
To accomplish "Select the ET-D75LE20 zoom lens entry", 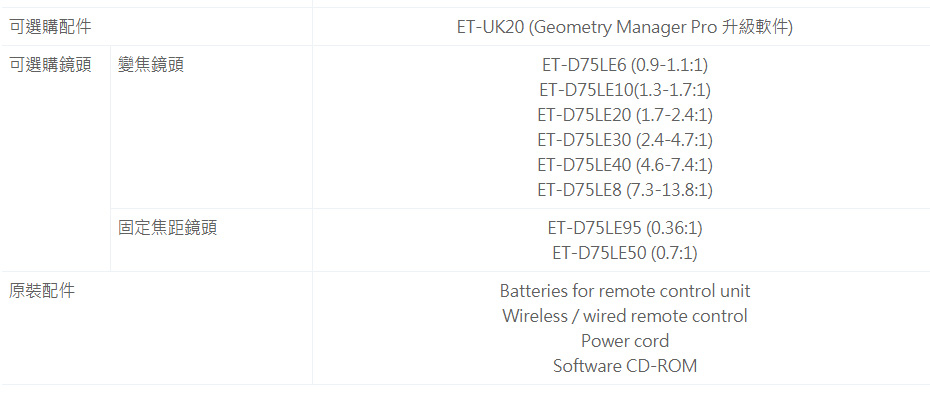I will coord(625,115).
